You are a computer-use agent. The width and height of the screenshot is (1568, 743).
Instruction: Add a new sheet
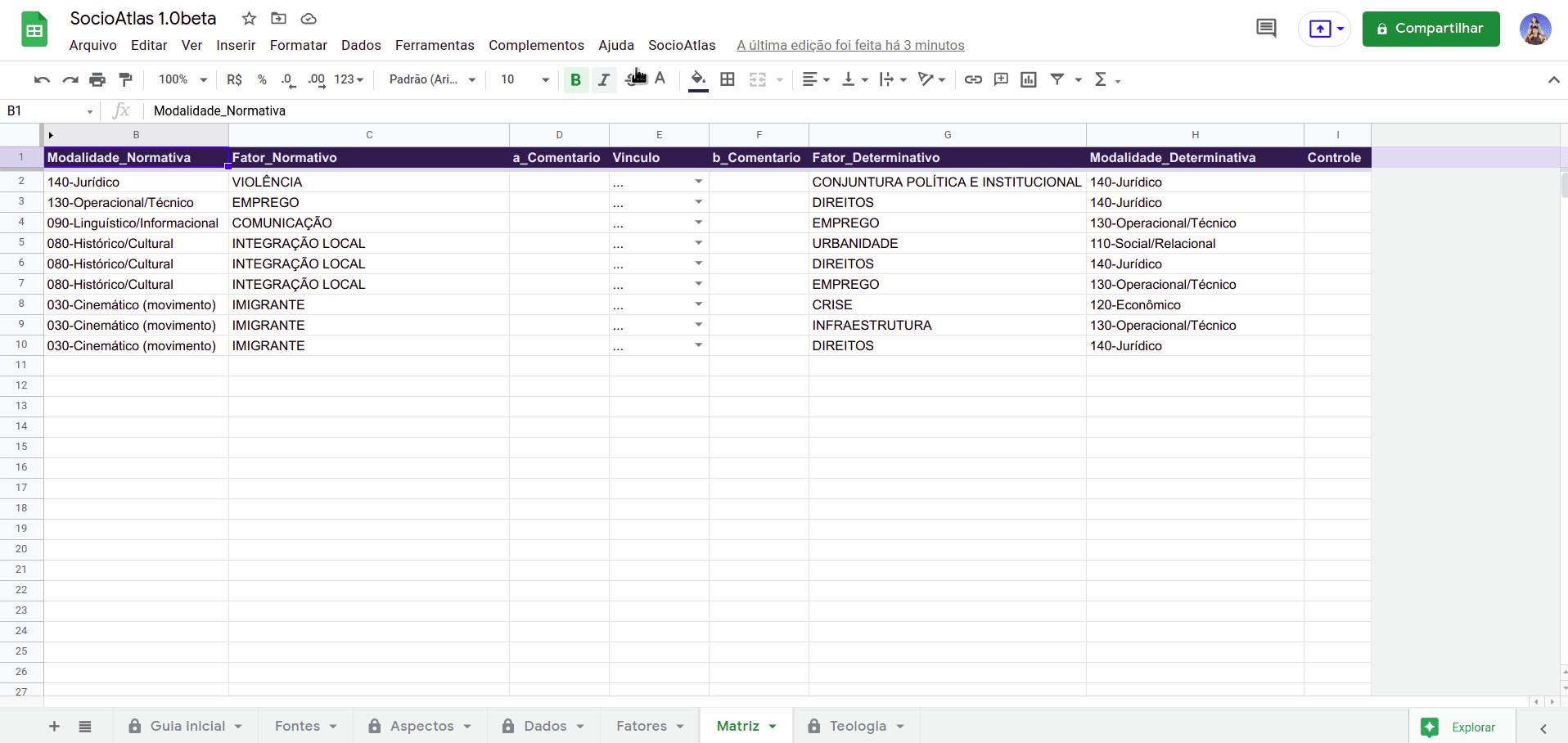[54, 727]
